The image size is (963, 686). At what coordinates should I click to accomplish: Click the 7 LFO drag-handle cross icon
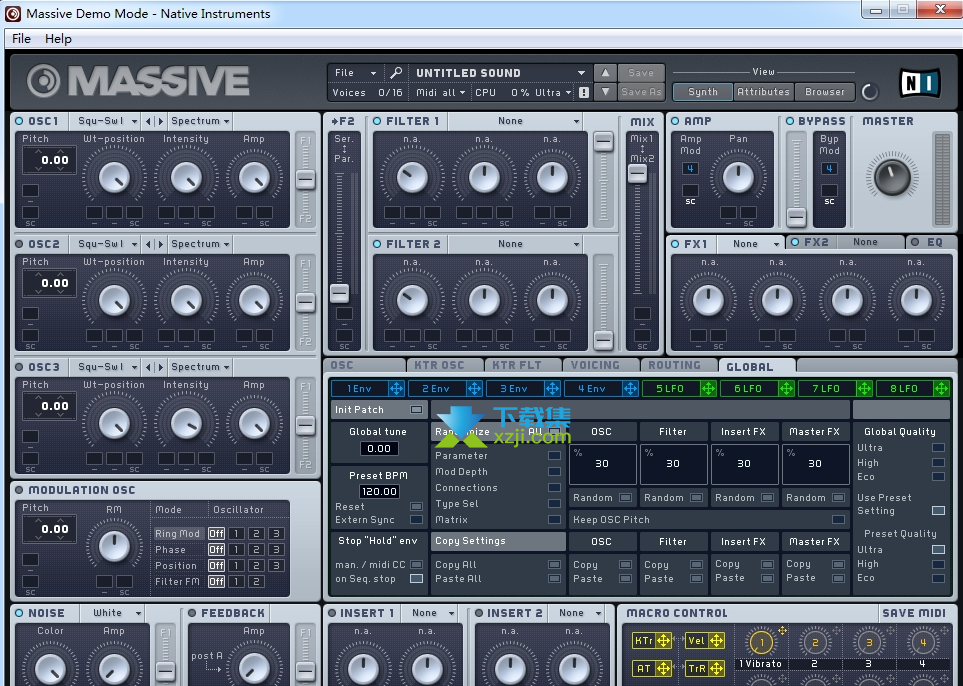[x=864, y=388]
